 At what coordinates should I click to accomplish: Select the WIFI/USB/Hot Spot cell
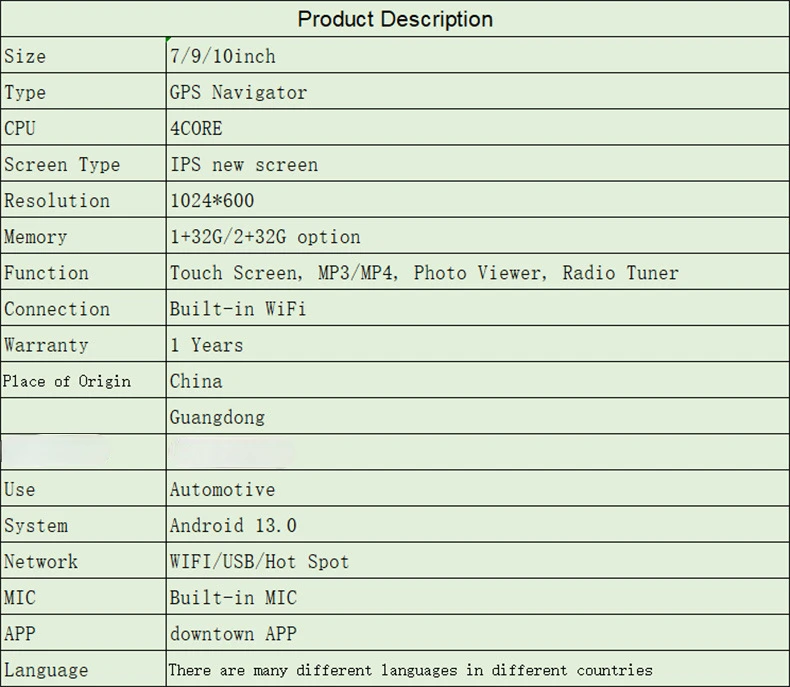pyautogui.click(x=477, y=561)
